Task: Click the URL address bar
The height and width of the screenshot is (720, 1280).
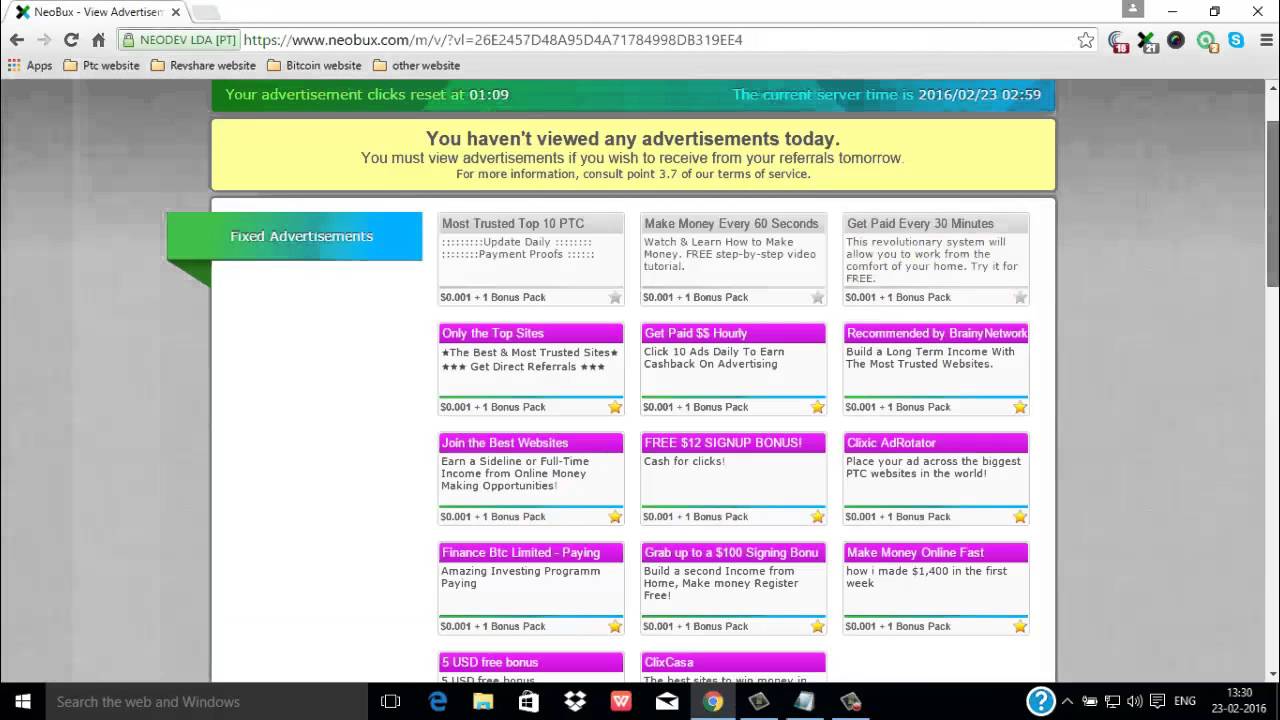Action: click(655, 40)
